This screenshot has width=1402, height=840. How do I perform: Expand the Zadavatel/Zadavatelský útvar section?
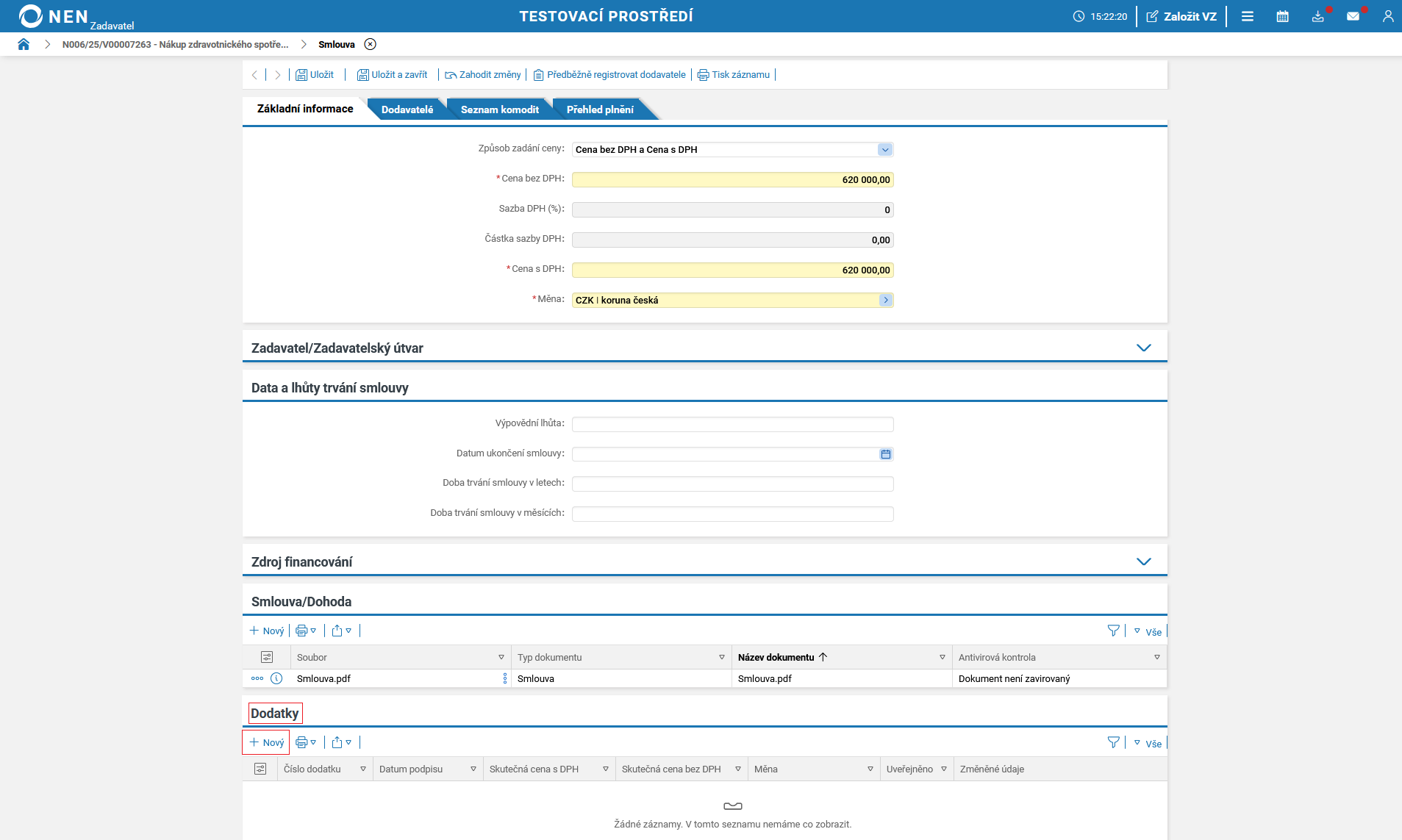click(1143, 348)
